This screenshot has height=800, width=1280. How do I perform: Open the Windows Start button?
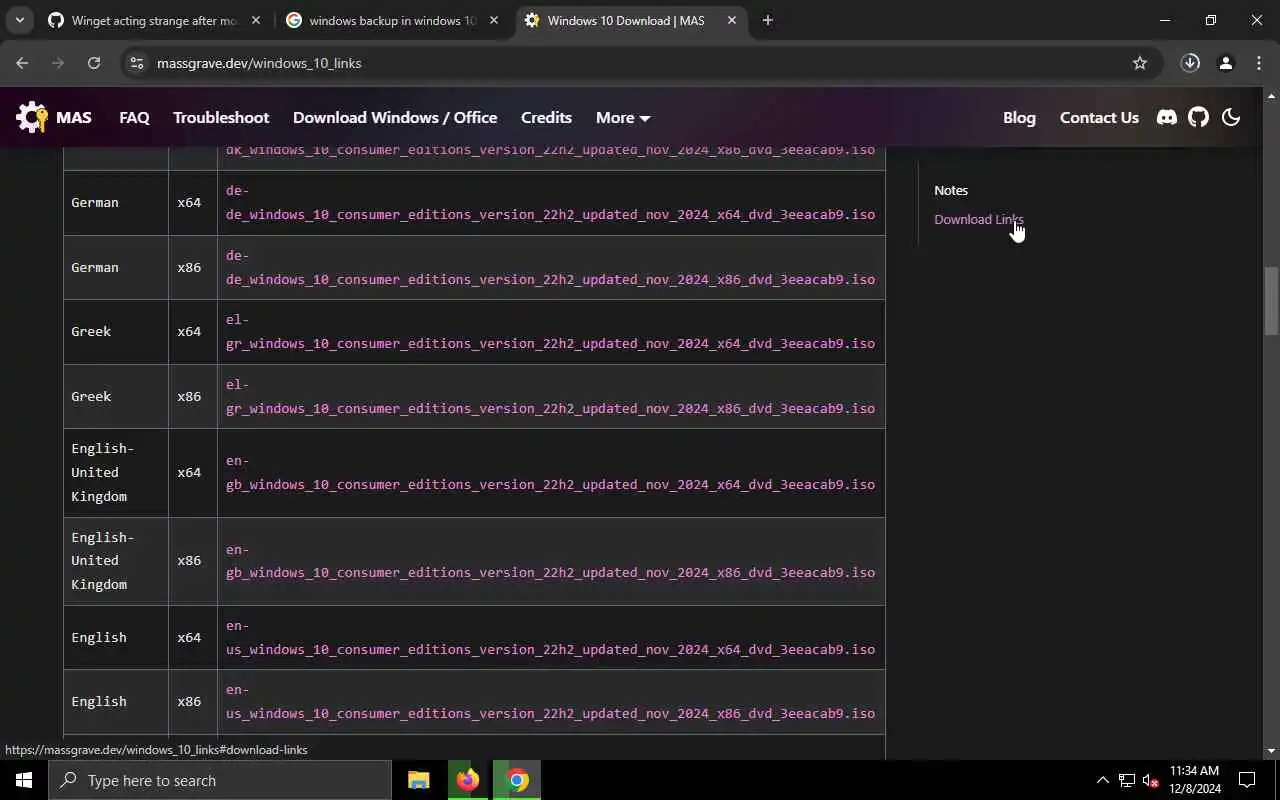pyautogui.click(x=24, y=780)
